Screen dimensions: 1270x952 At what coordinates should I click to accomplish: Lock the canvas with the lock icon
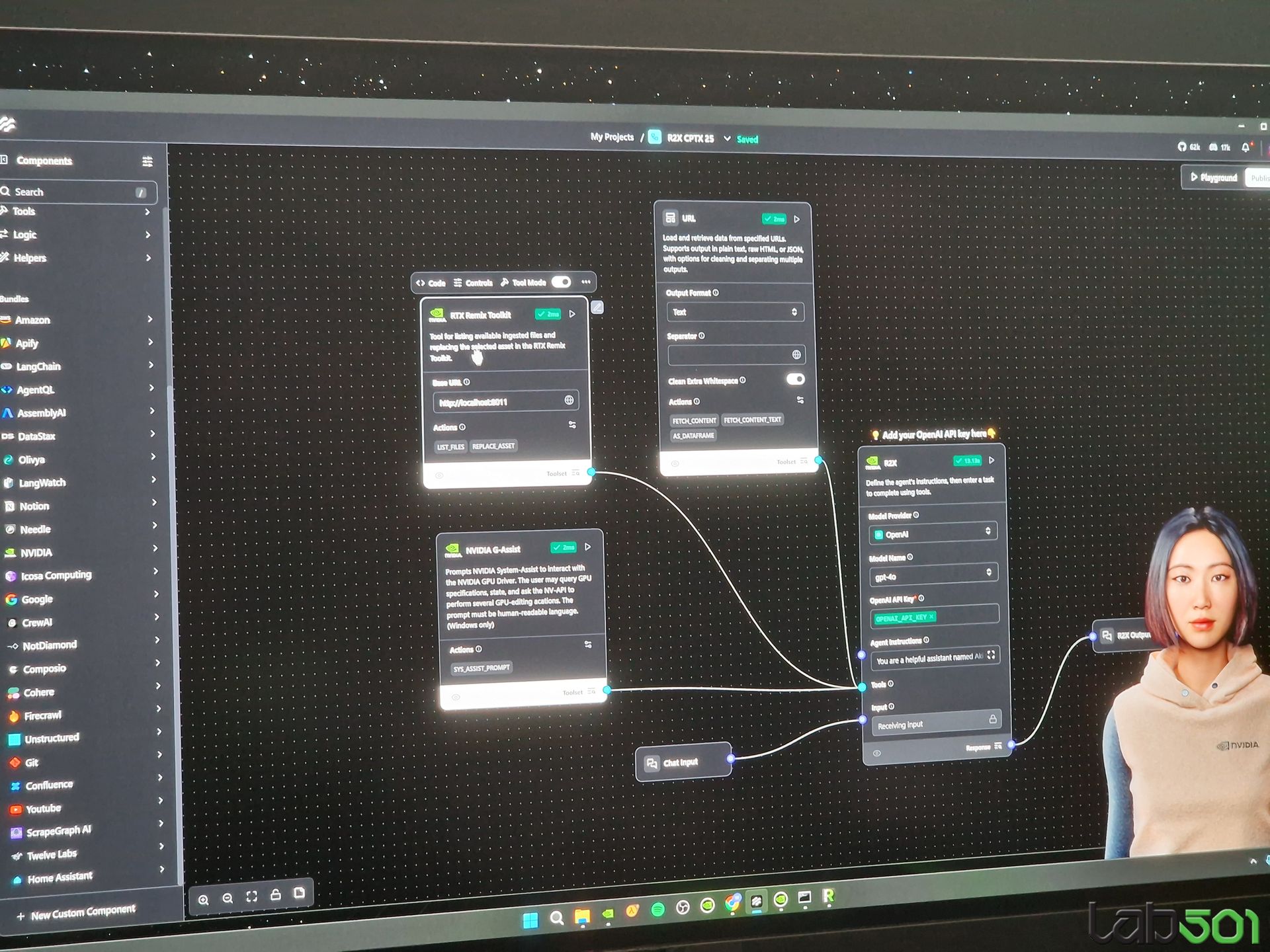pyautogui.click(x=275, y=894)
